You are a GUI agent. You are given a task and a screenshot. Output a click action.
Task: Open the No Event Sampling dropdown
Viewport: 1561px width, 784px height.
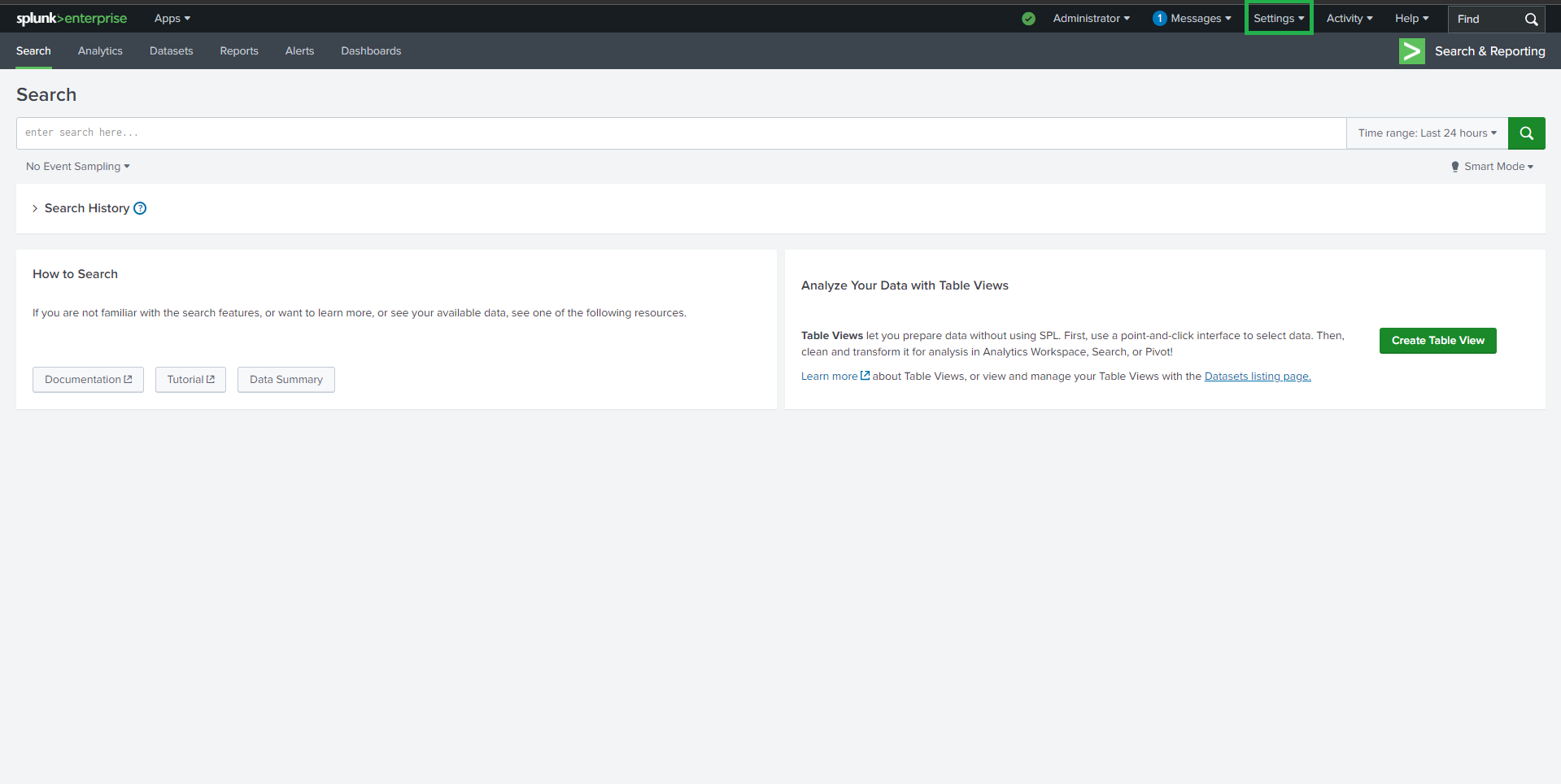click(78, 167)
